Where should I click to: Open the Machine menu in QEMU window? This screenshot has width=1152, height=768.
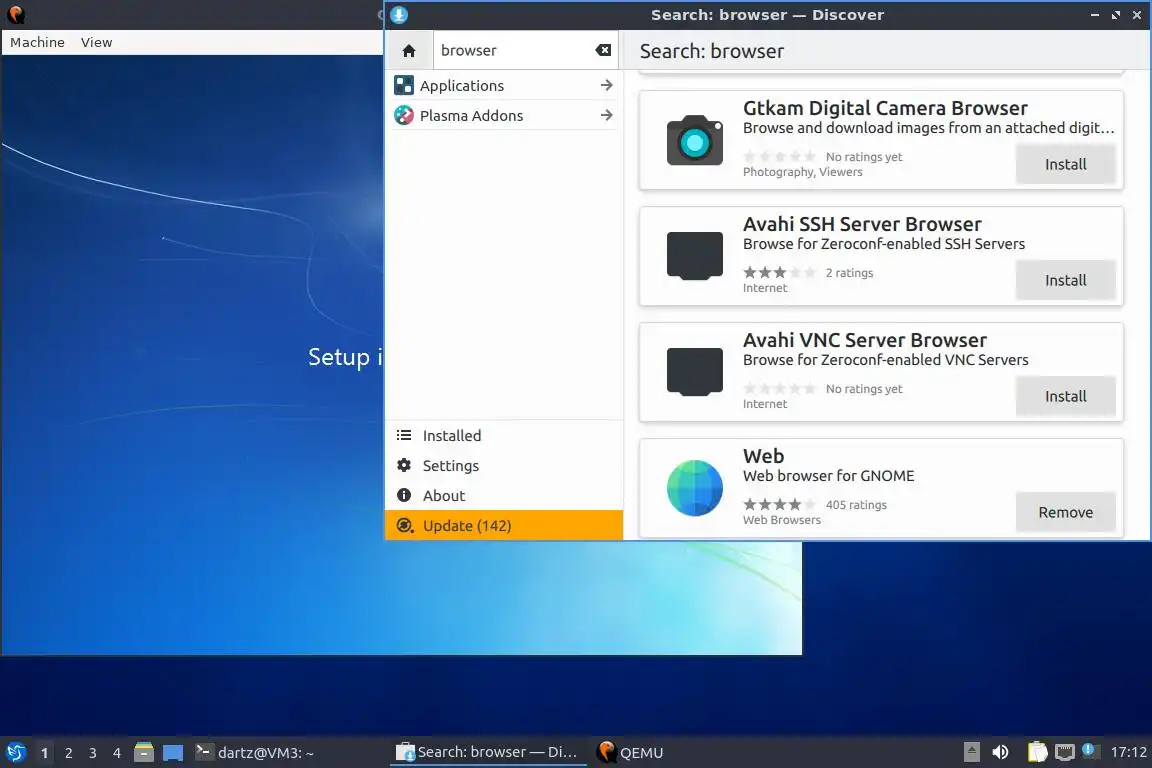37,43
